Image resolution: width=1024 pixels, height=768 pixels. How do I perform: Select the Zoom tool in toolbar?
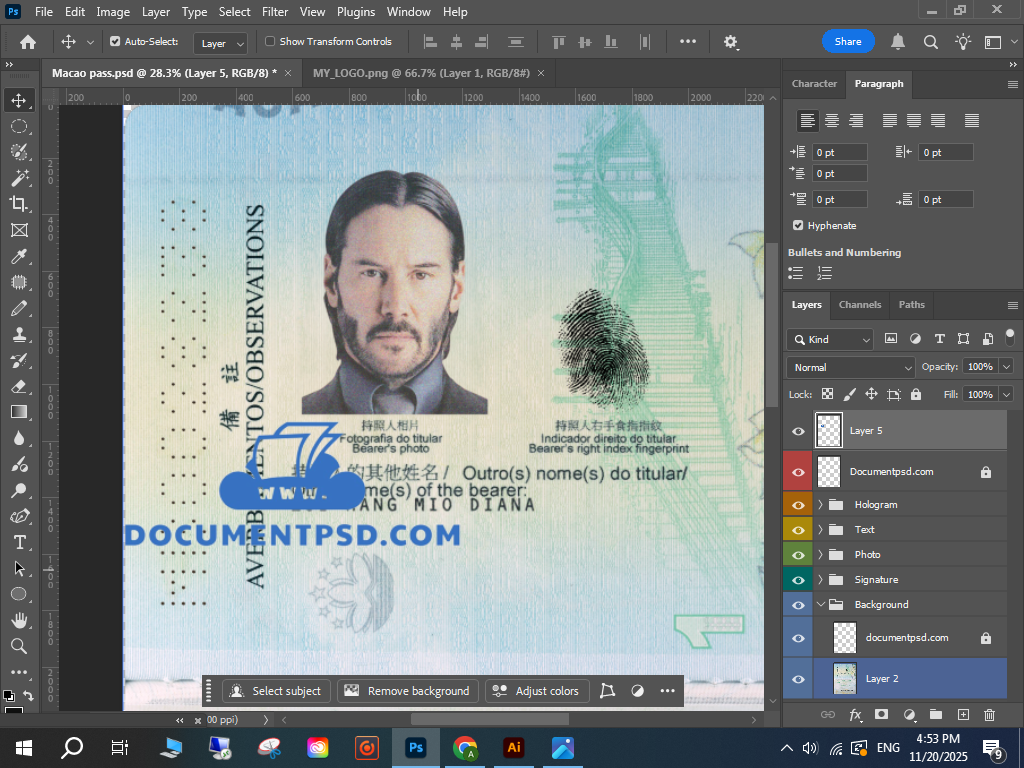19,646
